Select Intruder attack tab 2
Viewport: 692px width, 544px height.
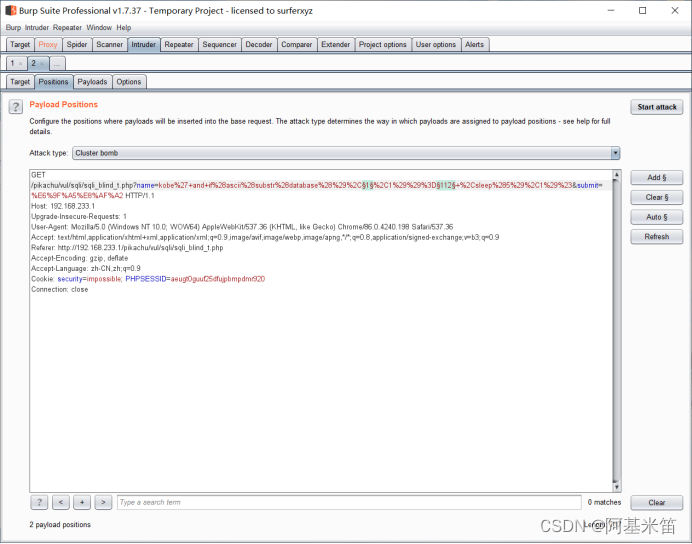click(x=34, y=64)
